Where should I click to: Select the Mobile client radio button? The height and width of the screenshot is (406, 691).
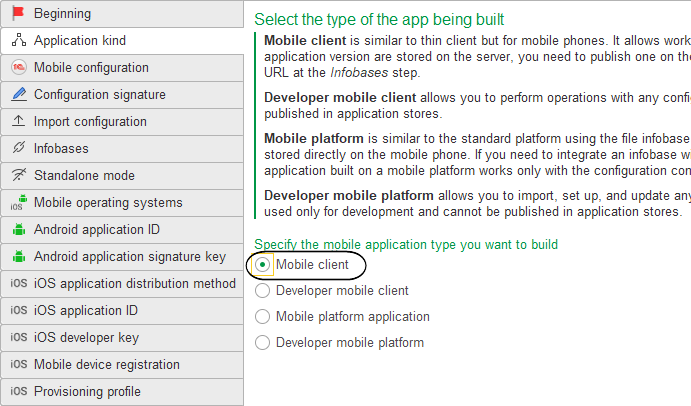pos(263,265)
